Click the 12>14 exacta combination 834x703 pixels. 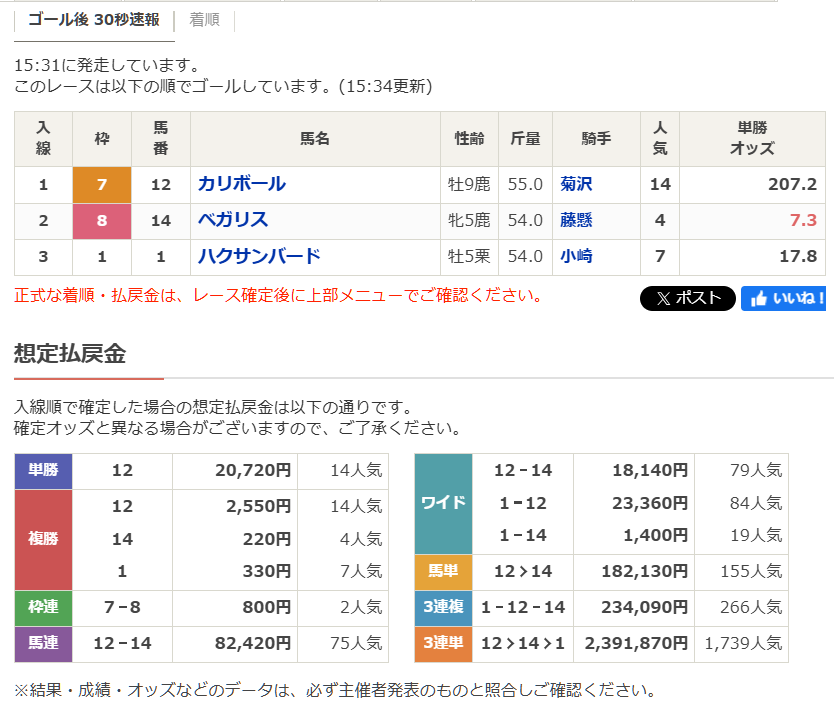tap(523, 571)
